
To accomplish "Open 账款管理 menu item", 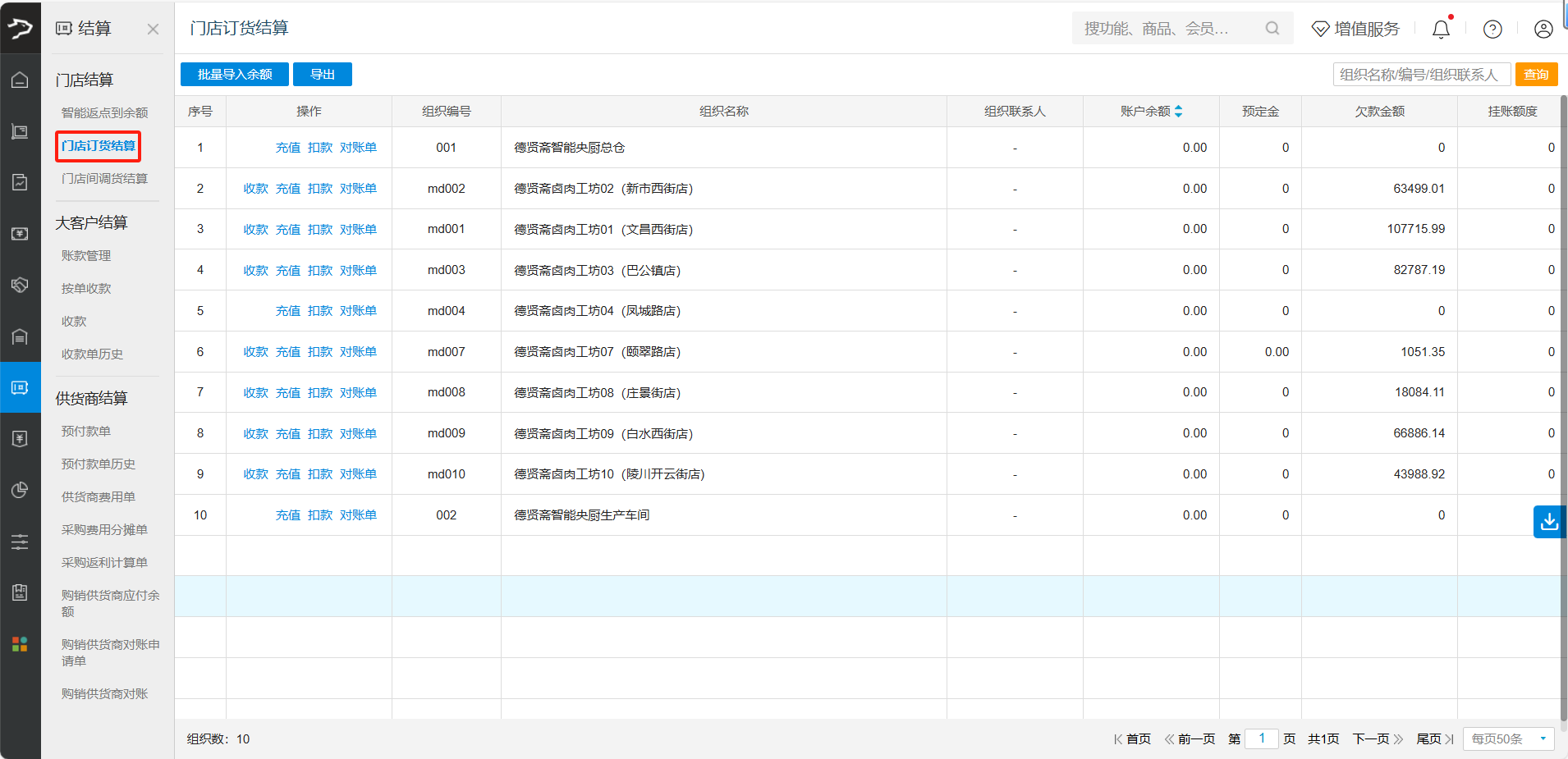I will tap(86, 256).
